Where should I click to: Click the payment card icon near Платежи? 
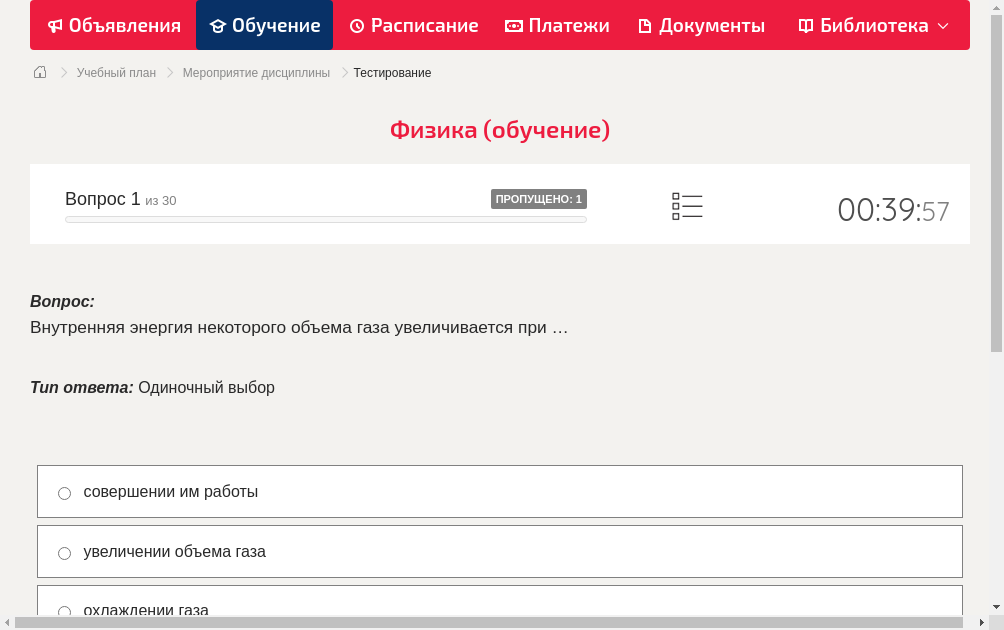(513, 25)
